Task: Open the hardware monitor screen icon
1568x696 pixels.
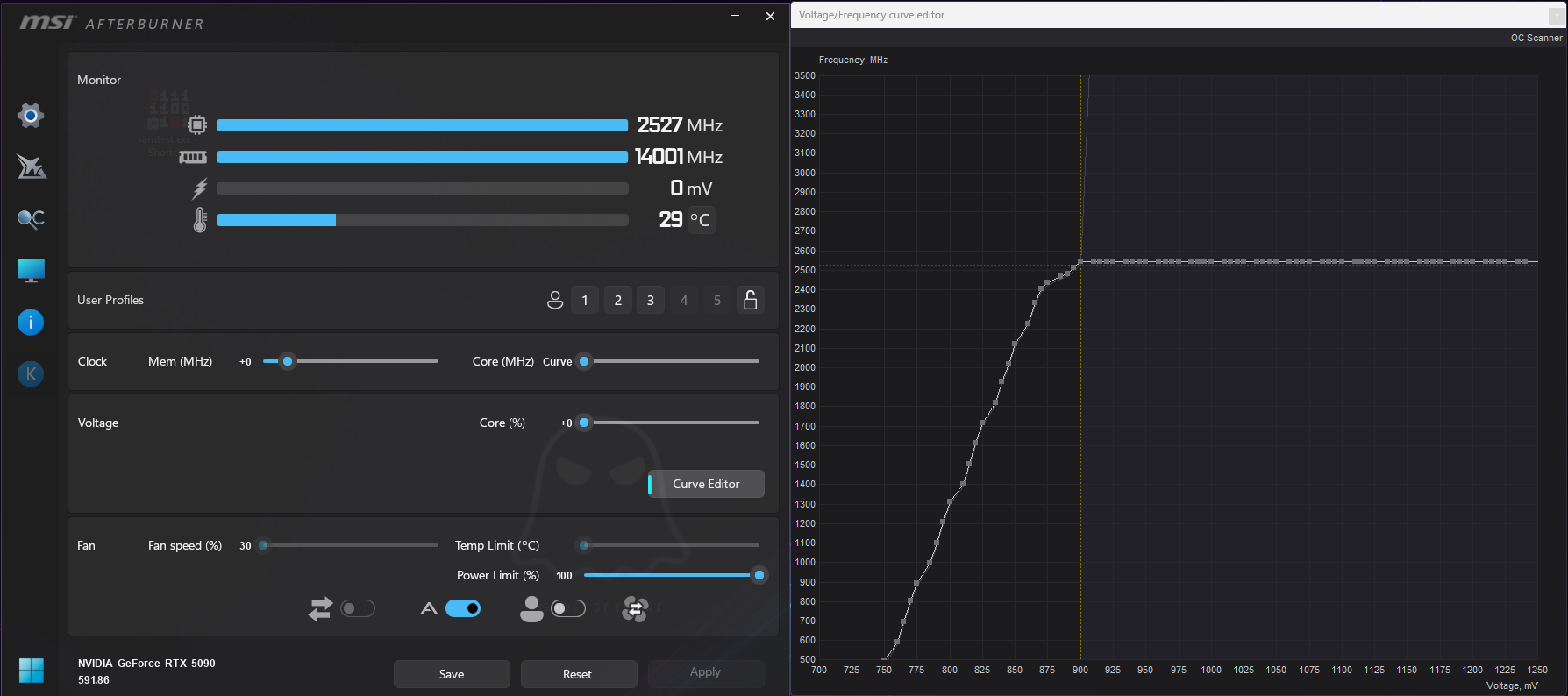Action: pos(31,271)
